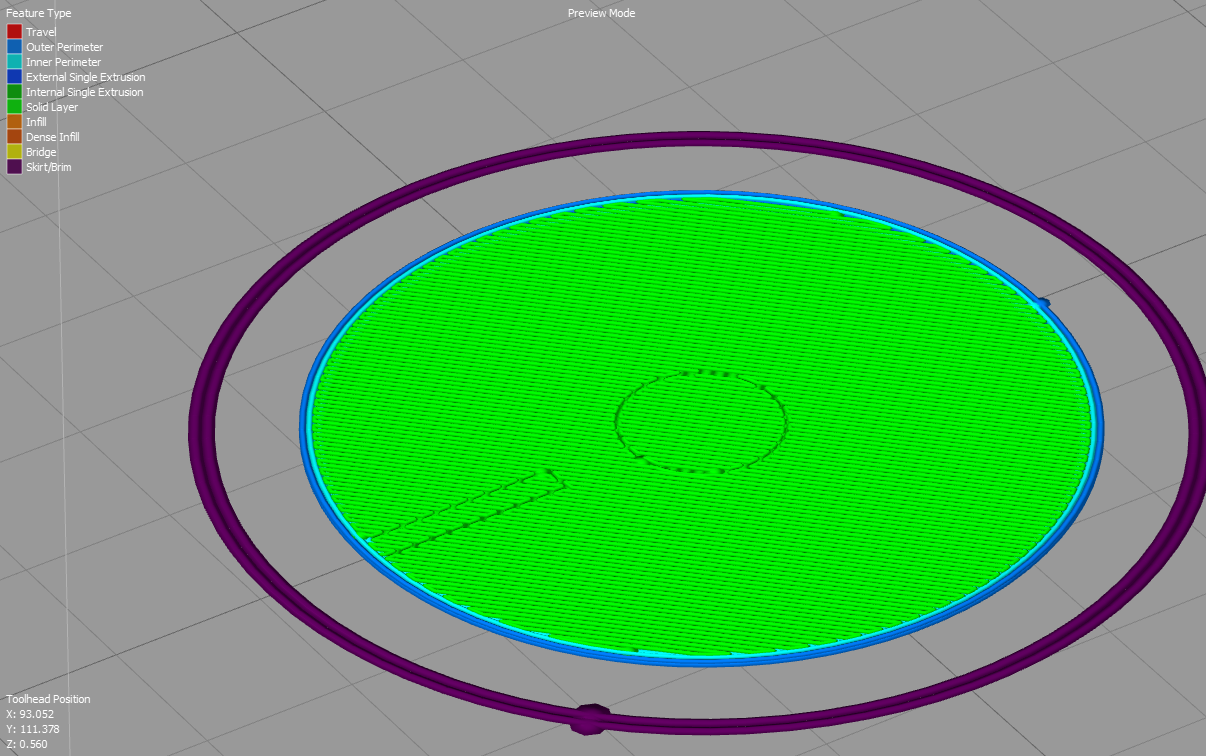Click the red Travel color swatch

tap(14, 32)
